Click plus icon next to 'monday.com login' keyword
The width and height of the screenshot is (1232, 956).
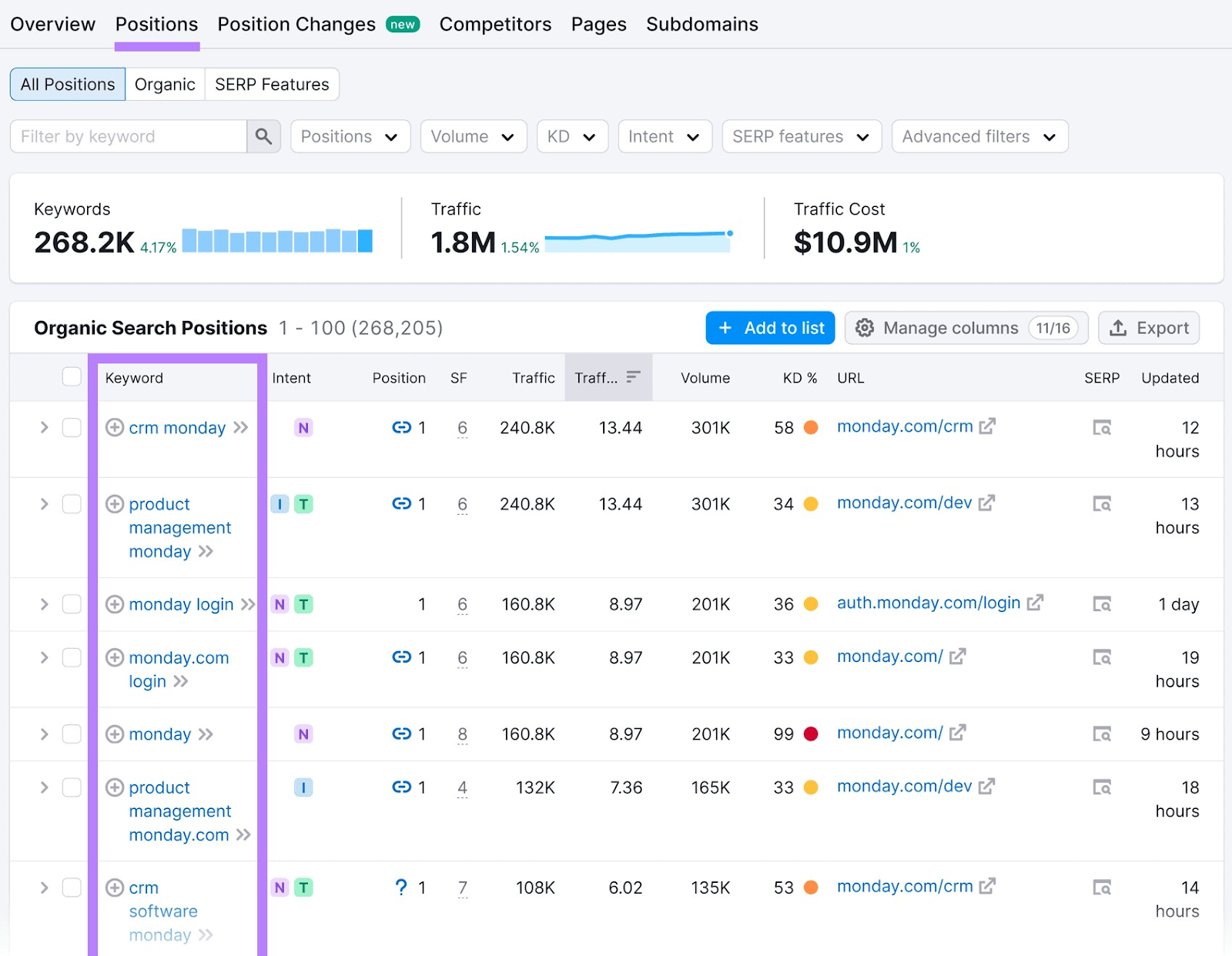115,657
